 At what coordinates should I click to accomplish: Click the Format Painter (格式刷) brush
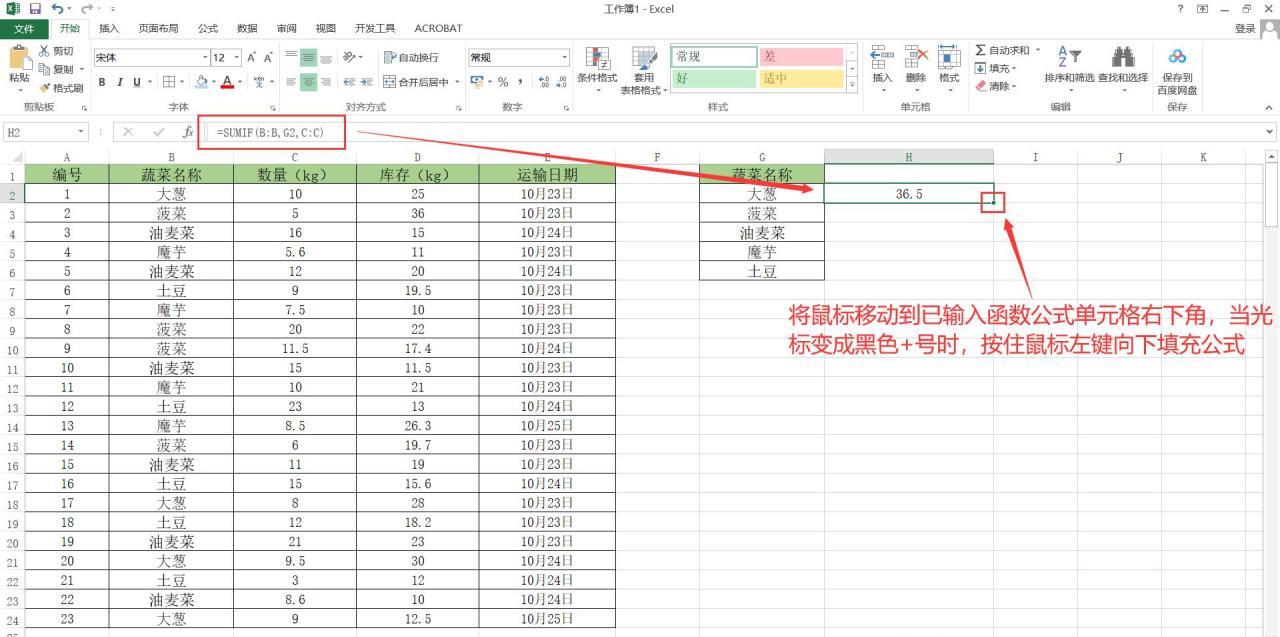coord(46,88)
